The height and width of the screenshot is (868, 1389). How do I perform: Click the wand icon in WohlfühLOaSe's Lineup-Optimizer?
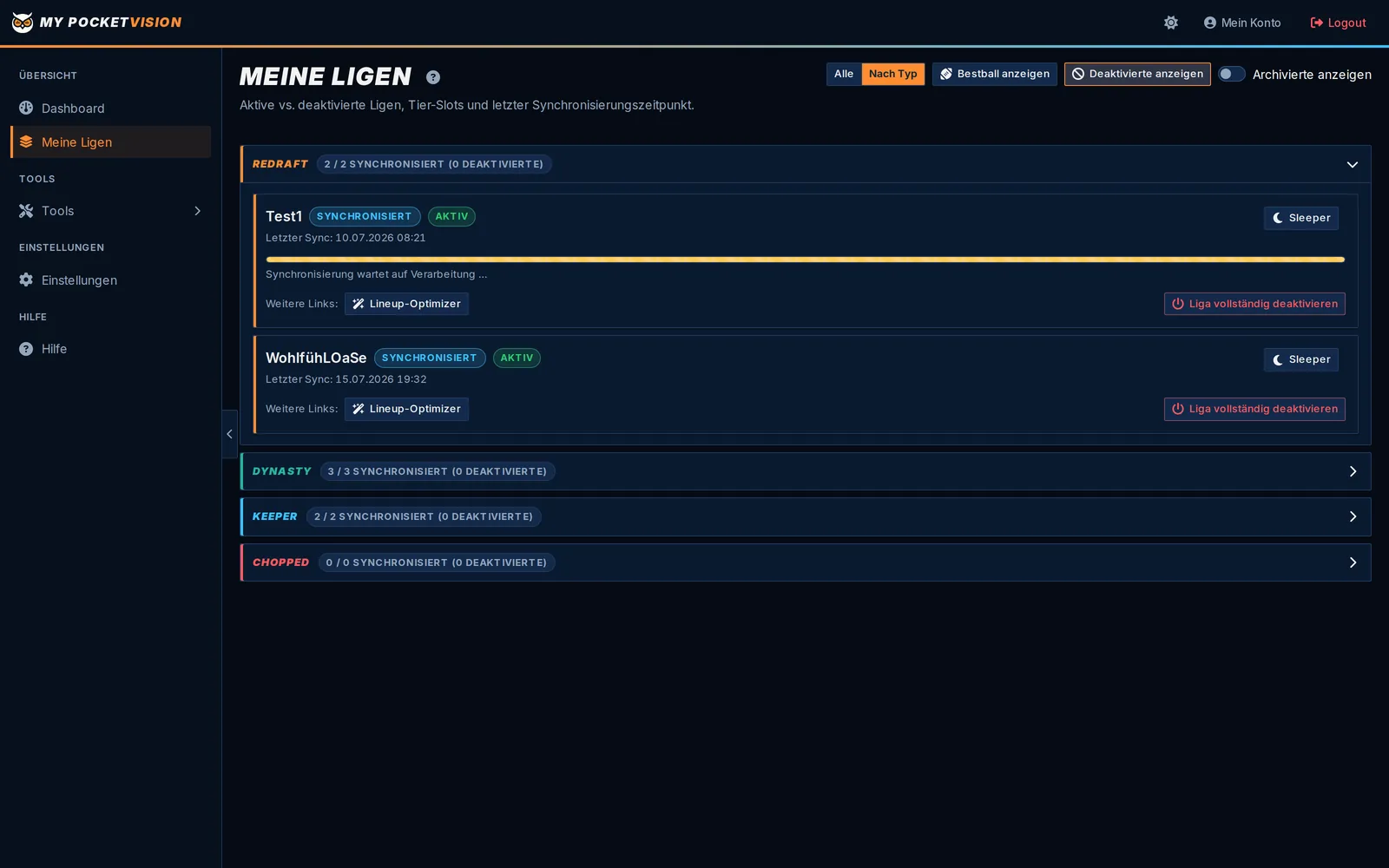(x=359, y=409)
